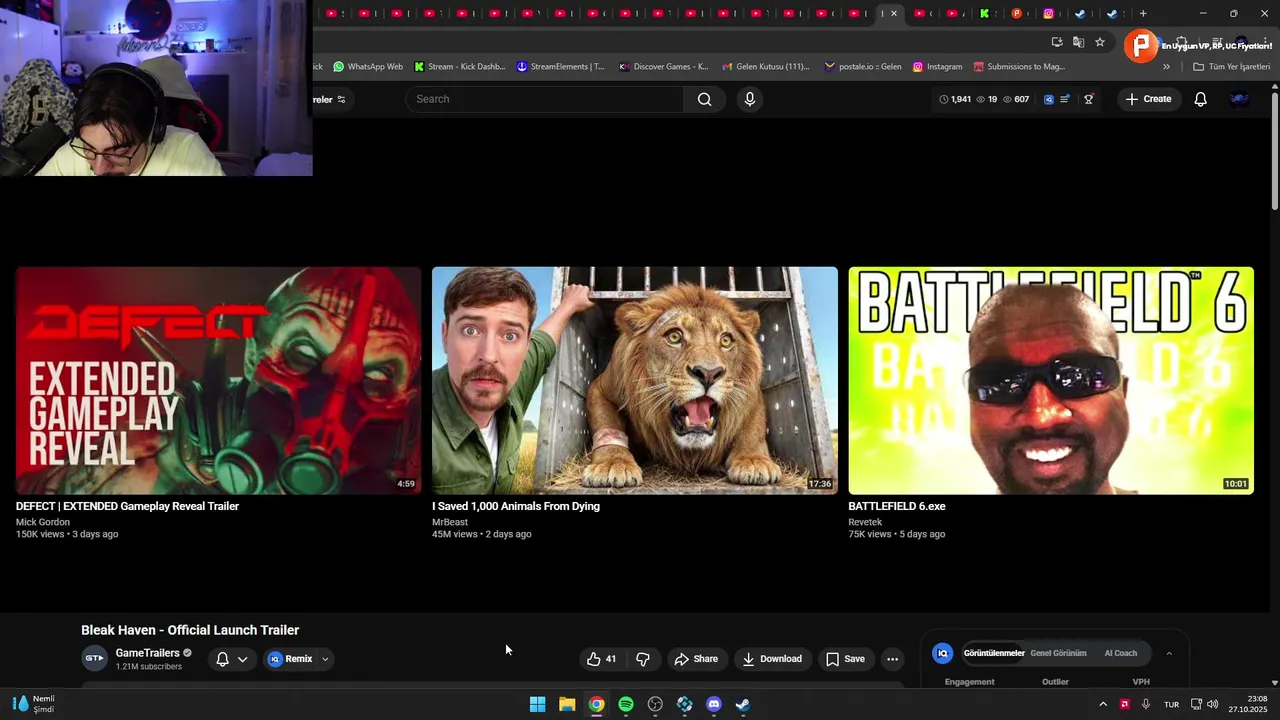Dislike the Bleak Haven video

point(643,659)
